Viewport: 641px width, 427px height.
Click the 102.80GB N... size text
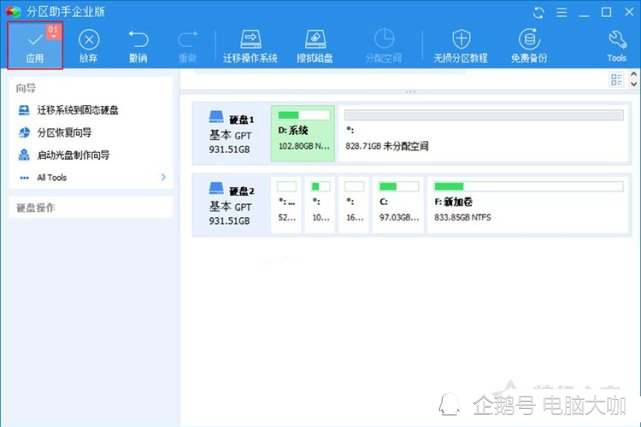pyautogui.click(x=304, y=146)
